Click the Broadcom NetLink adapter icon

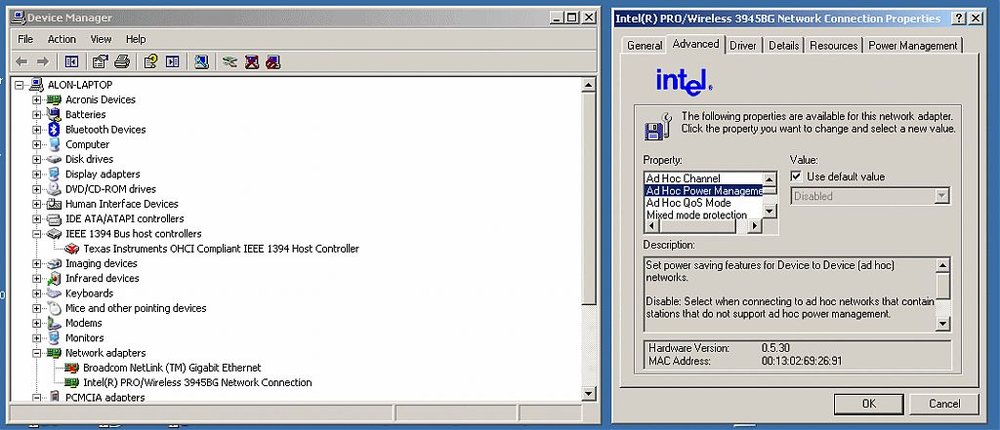click(x=72, y=368)
